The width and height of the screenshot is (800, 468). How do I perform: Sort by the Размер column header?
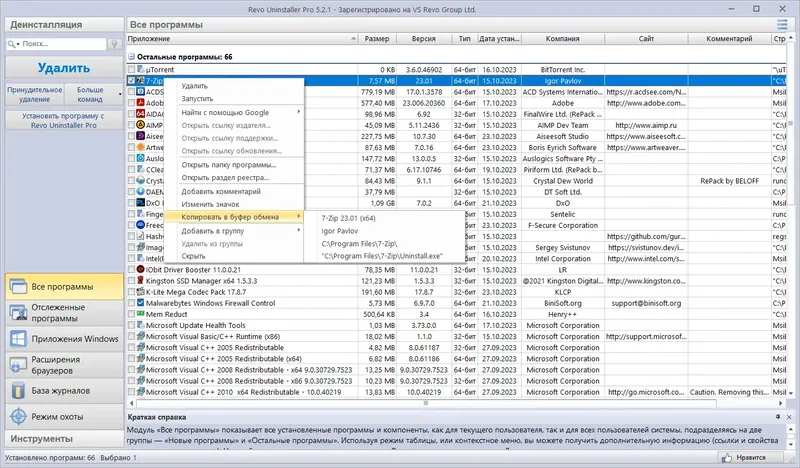coord(377,39)
